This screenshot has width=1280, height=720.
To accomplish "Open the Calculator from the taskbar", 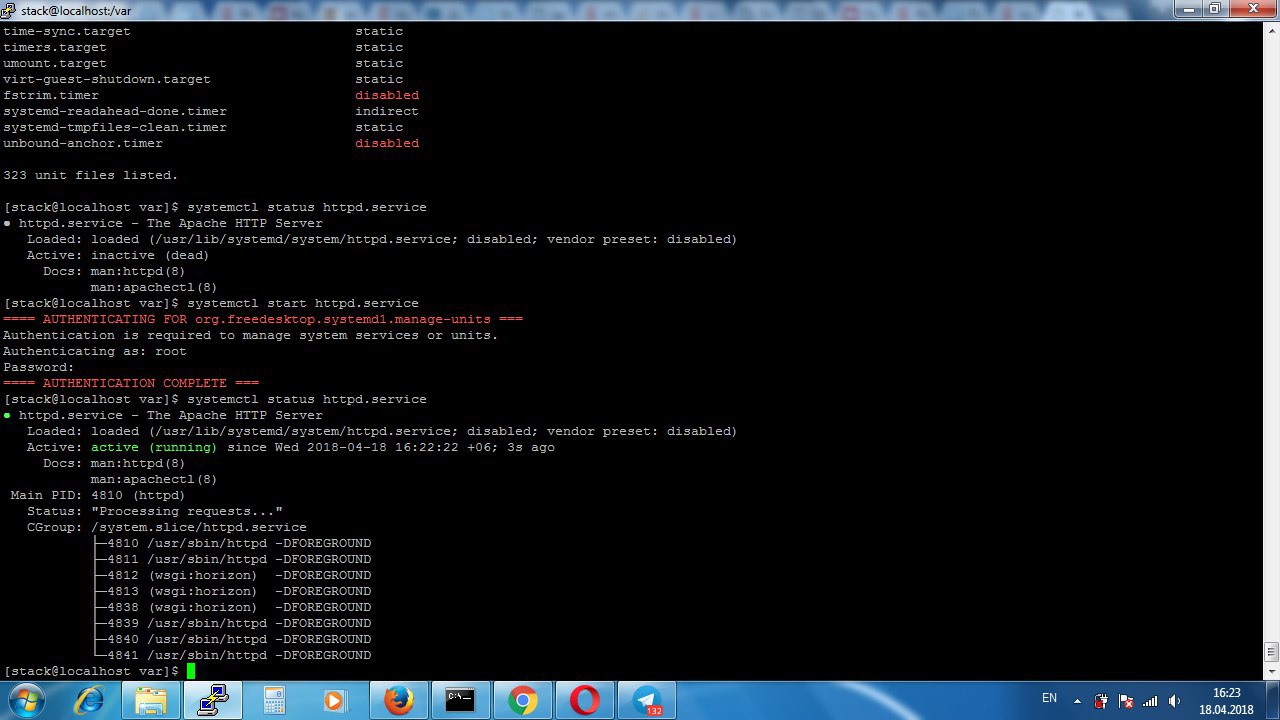I will tap(275, 700).
